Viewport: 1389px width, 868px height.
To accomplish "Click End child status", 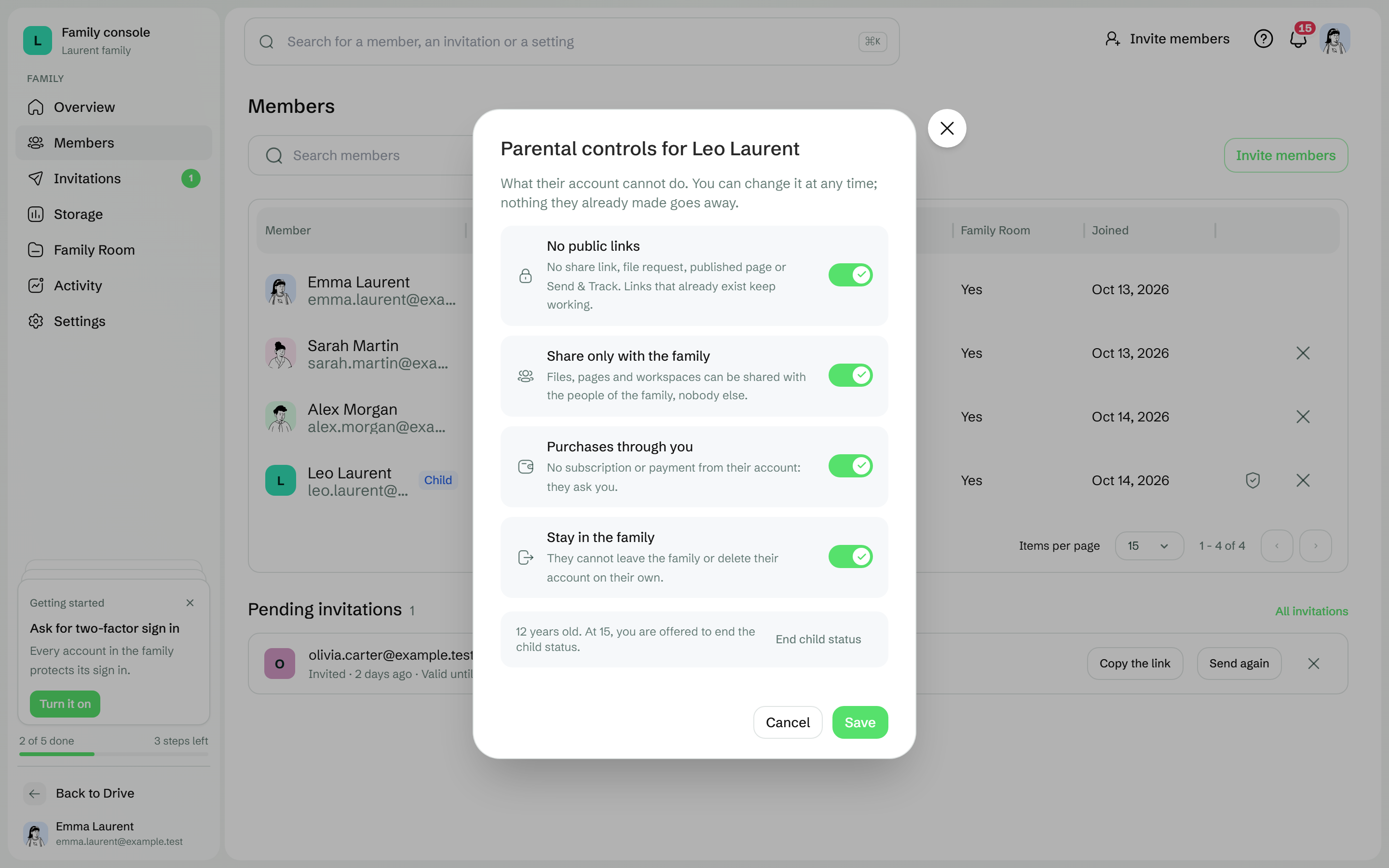I will pyautogui.click(x=818, y=639).
